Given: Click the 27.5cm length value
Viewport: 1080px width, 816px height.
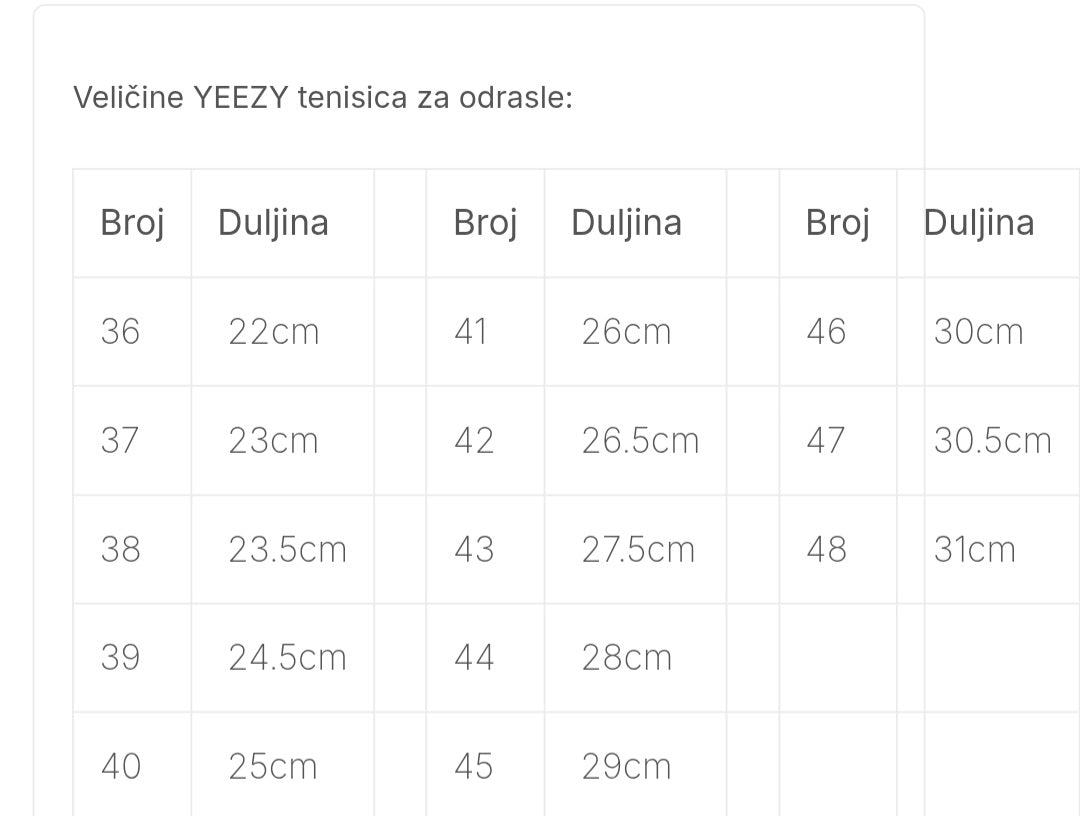Looking at the screenshot, I should (x=638, y=550).
